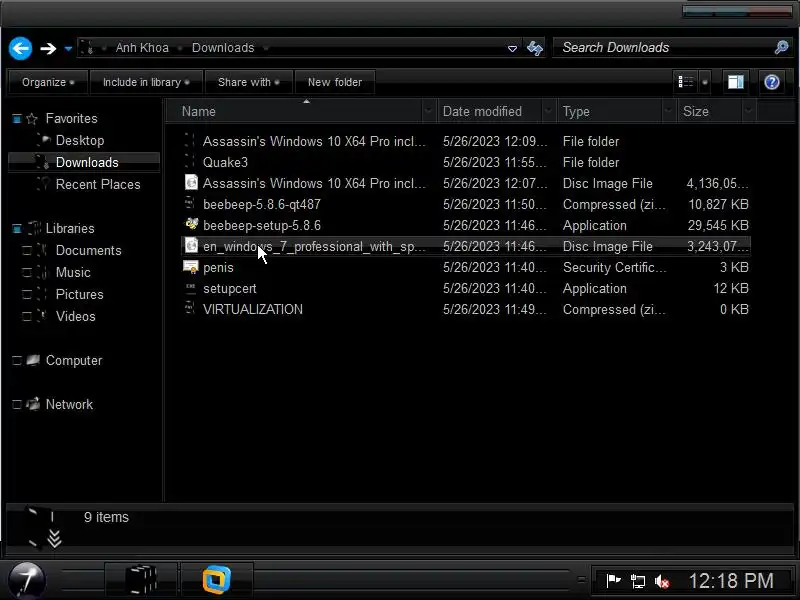Open the Type column filter dropdown
This screenshot has height=600, width=800.
point(669,111)
